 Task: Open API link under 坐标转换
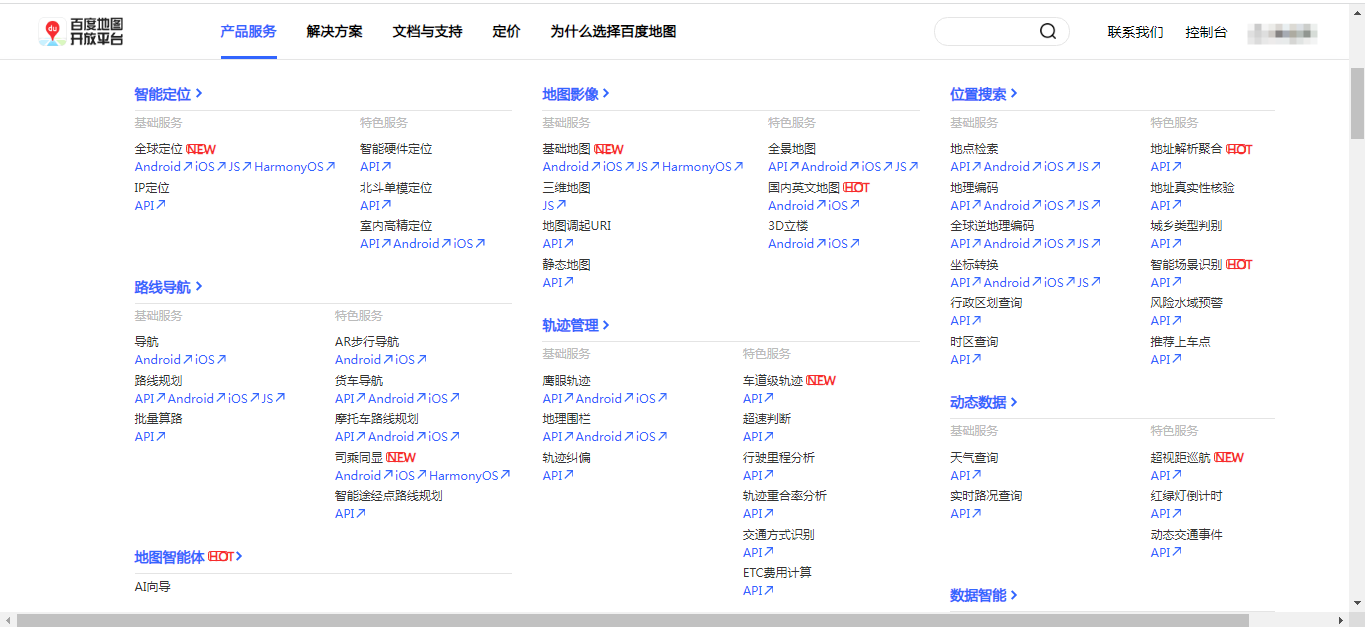click(x=966, y=282)
